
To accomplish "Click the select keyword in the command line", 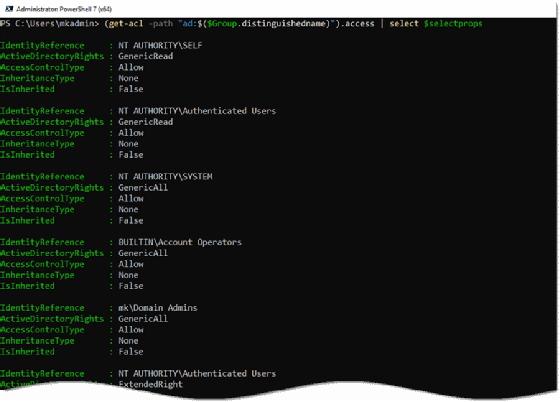I will coord(404,24).
